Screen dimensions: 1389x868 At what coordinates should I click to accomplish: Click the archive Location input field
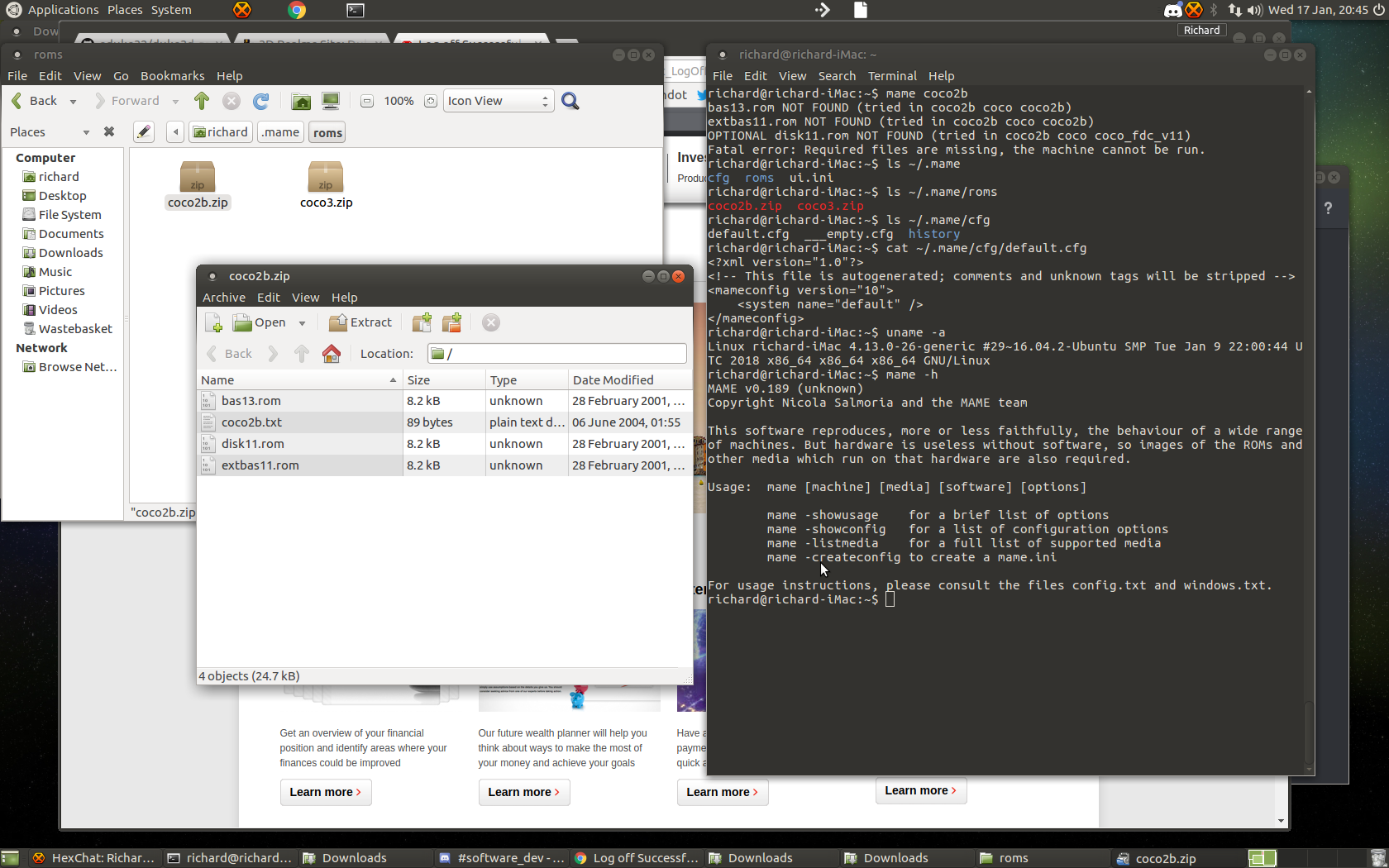point(556,354)
